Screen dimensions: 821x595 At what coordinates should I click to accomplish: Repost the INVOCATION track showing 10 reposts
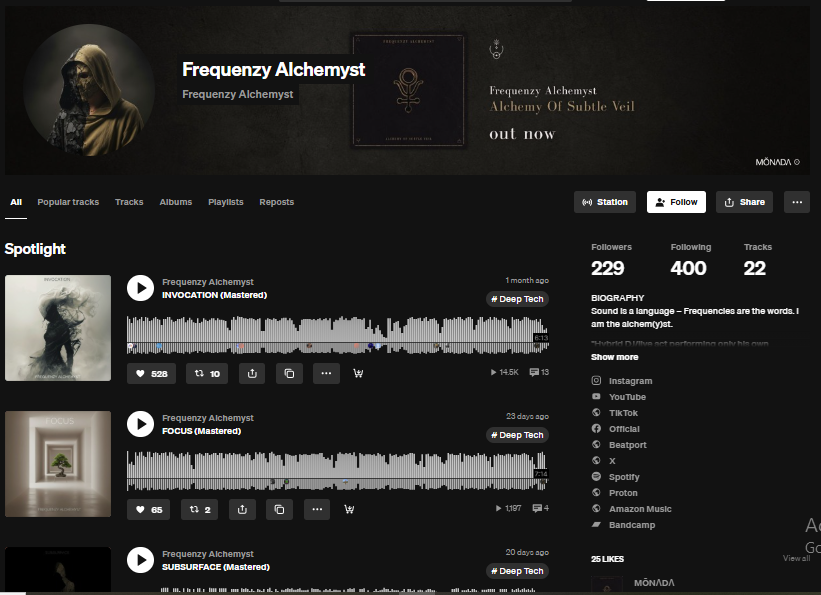[207, 373]
